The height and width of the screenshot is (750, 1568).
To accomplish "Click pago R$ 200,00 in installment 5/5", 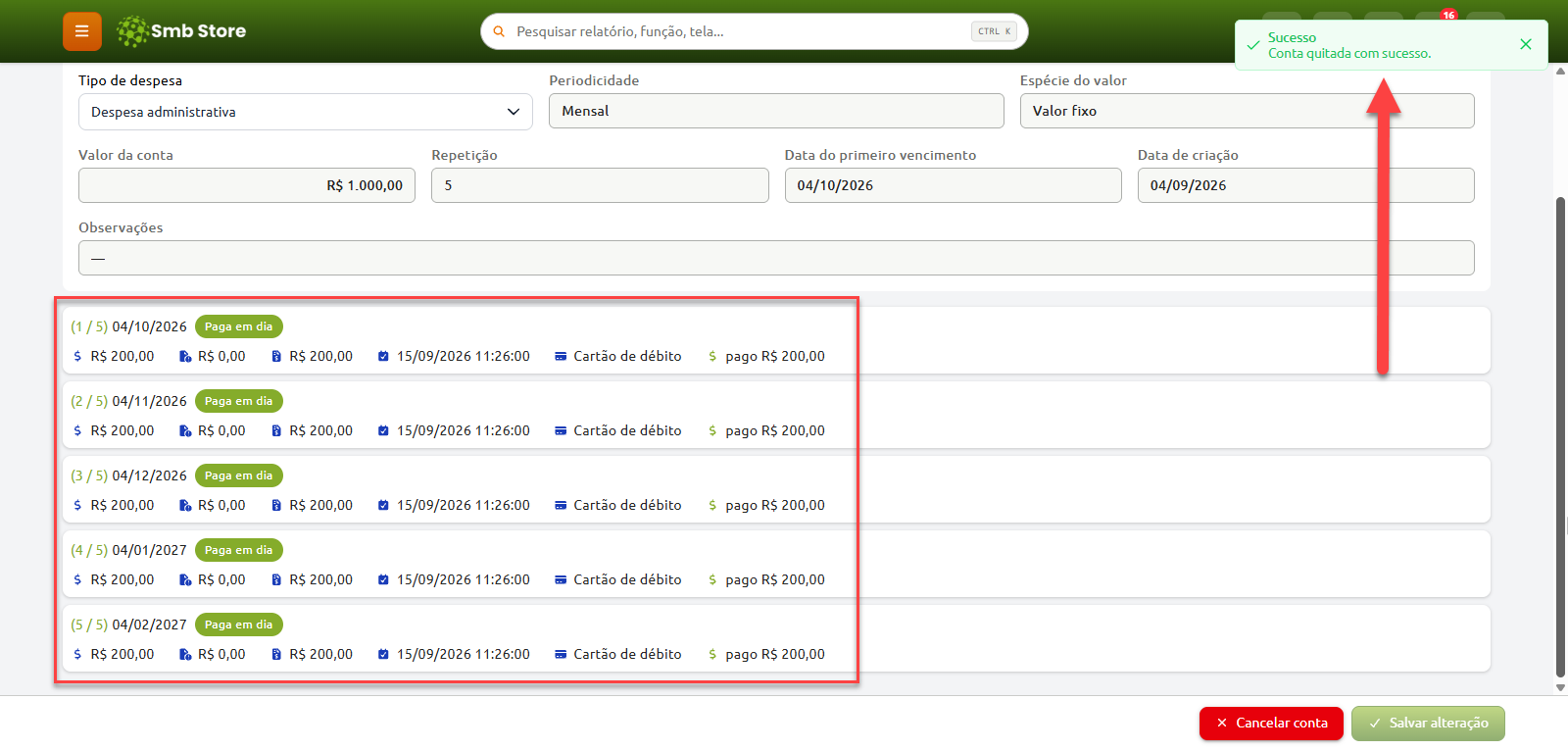I will pyautogui.click(x=775, y=654).
